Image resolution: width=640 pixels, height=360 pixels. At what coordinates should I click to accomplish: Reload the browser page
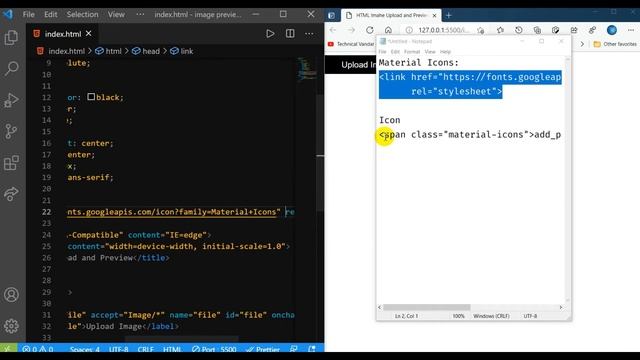coord(370,30)
